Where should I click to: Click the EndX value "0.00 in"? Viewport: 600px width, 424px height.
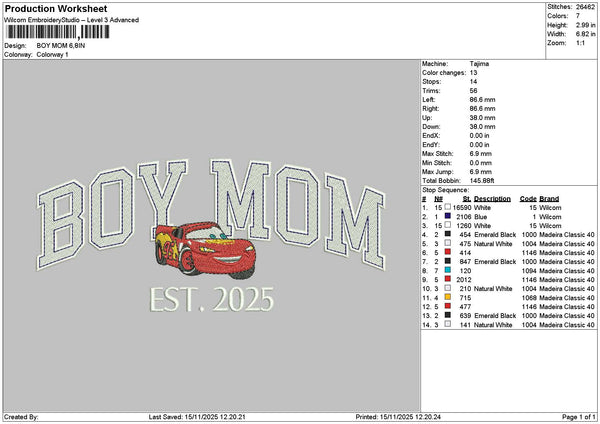(479, 136)
